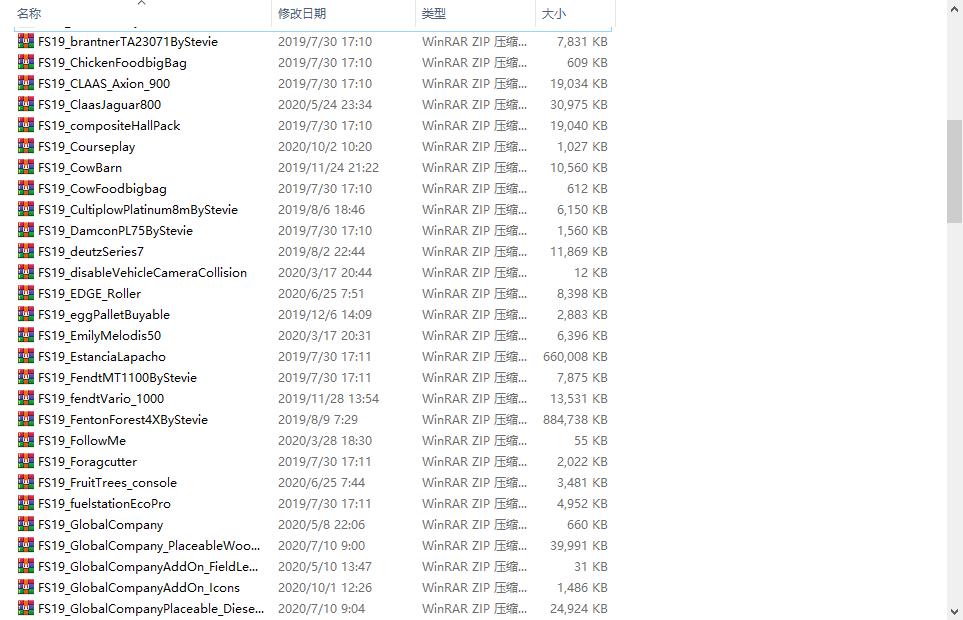This screenshot has width=963, height=620.
Task: Sort files by the 名称 column header
Action: coord(30,14)
